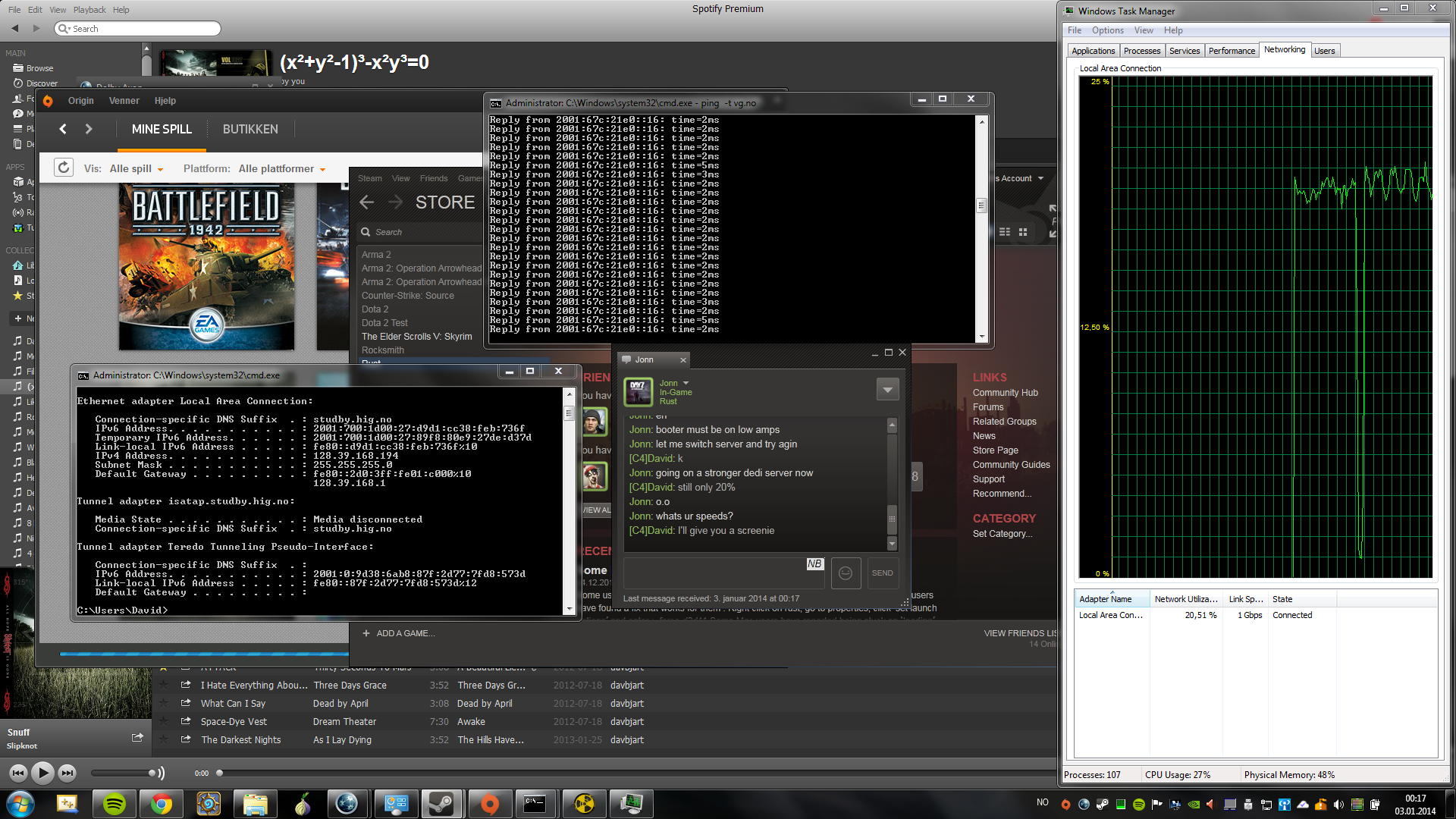This screenshot has height=819, width=1456.
Task: Click the Windows Start orb
Action: [20, 804]
